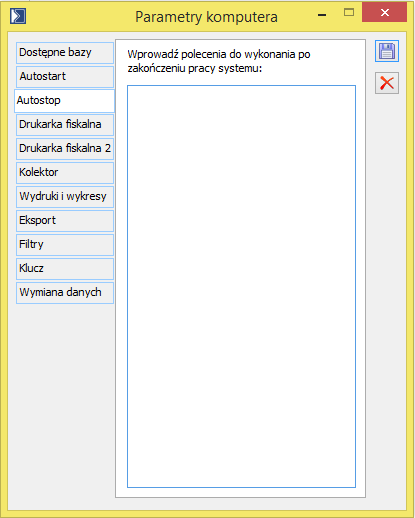Open the Klucz tab
The height and width of the screenshot is (518, 415).
click(65, 269)
